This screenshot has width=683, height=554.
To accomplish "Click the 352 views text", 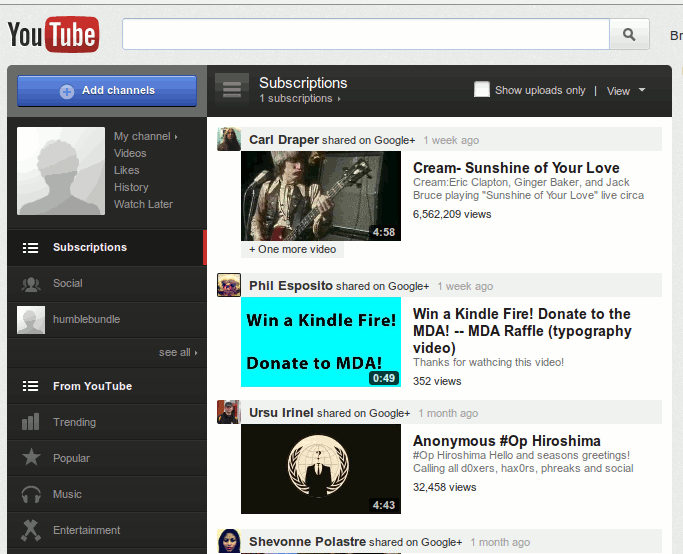I will point(437,381).
